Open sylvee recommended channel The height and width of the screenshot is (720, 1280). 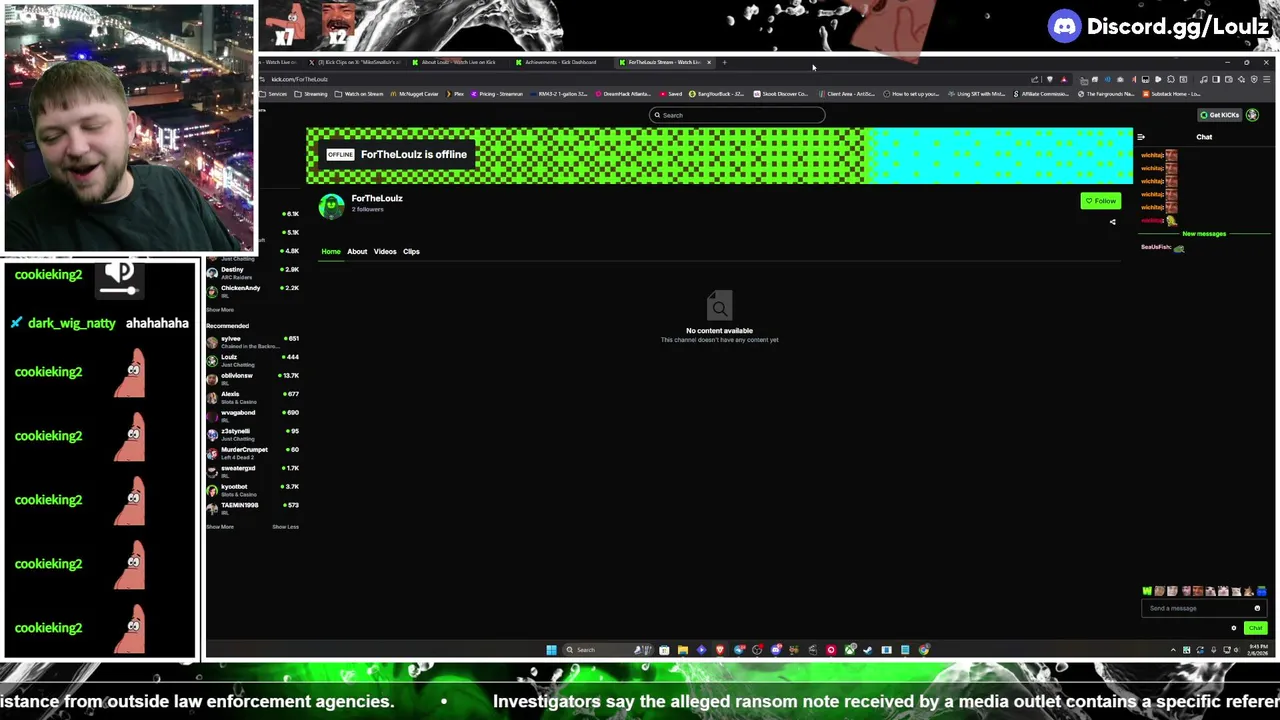tap(250, 341)
